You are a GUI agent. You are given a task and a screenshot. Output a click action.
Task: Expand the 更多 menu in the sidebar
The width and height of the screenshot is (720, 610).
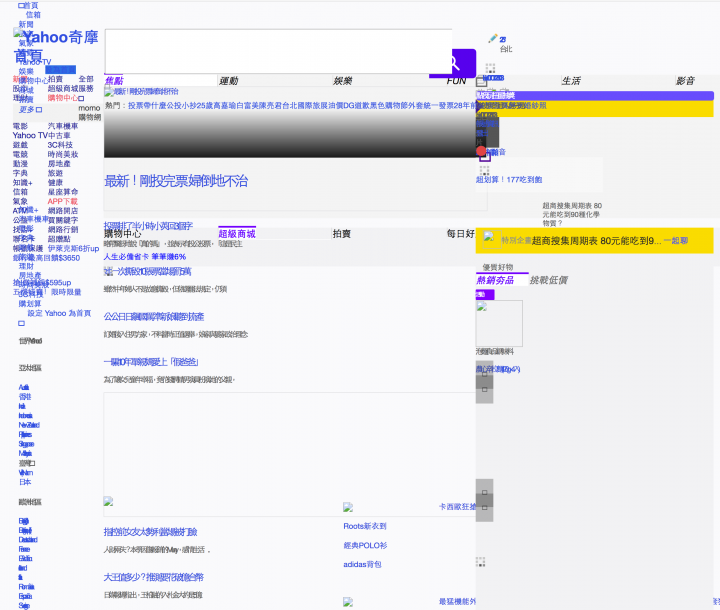coord(30,110)
